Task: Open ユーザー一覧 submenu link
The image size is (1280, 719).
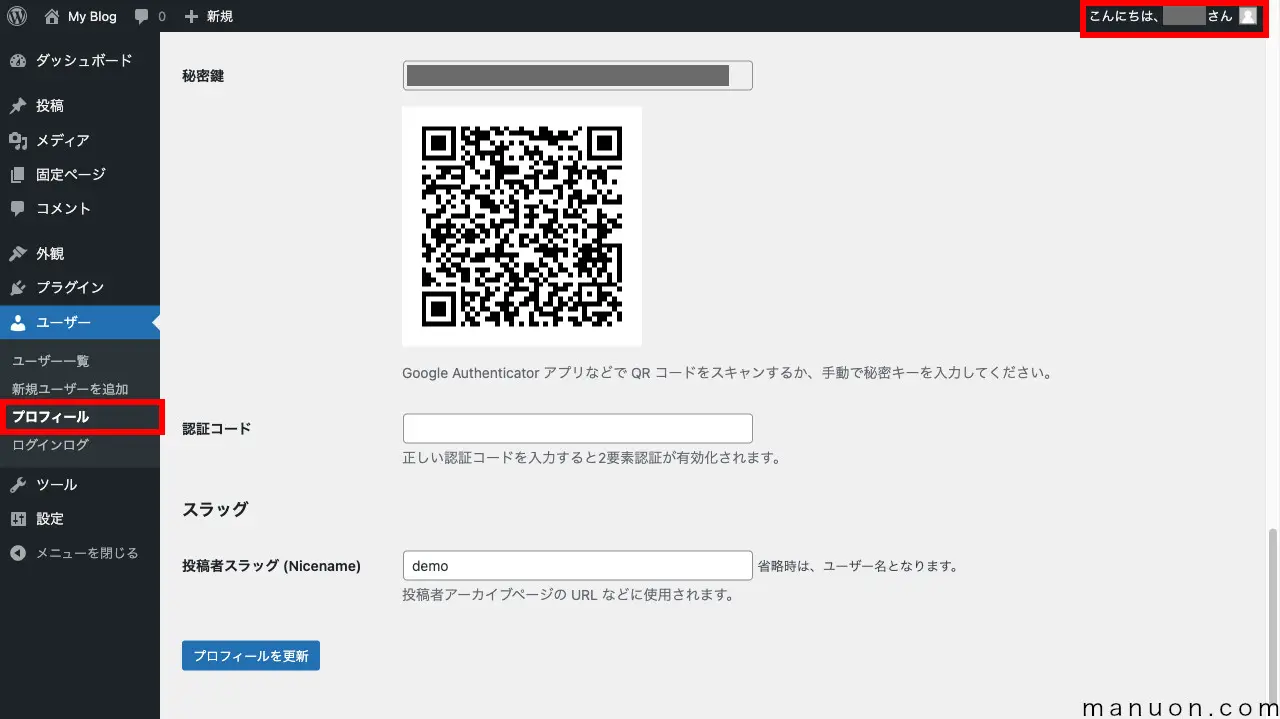Action: pos(51,361)
